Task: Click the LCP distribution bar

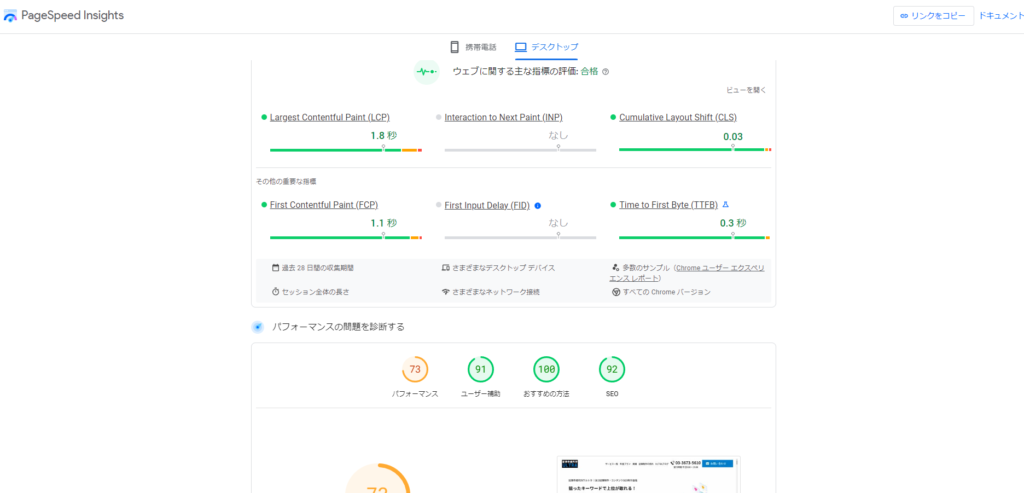Action: tap(346, 150)
